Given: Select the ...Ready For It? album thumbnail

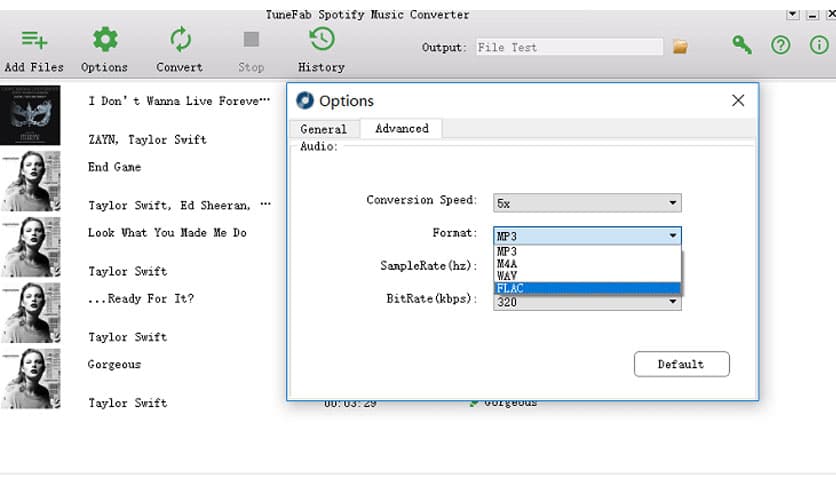Looking at the screenshot, I should tap(30, 313).
